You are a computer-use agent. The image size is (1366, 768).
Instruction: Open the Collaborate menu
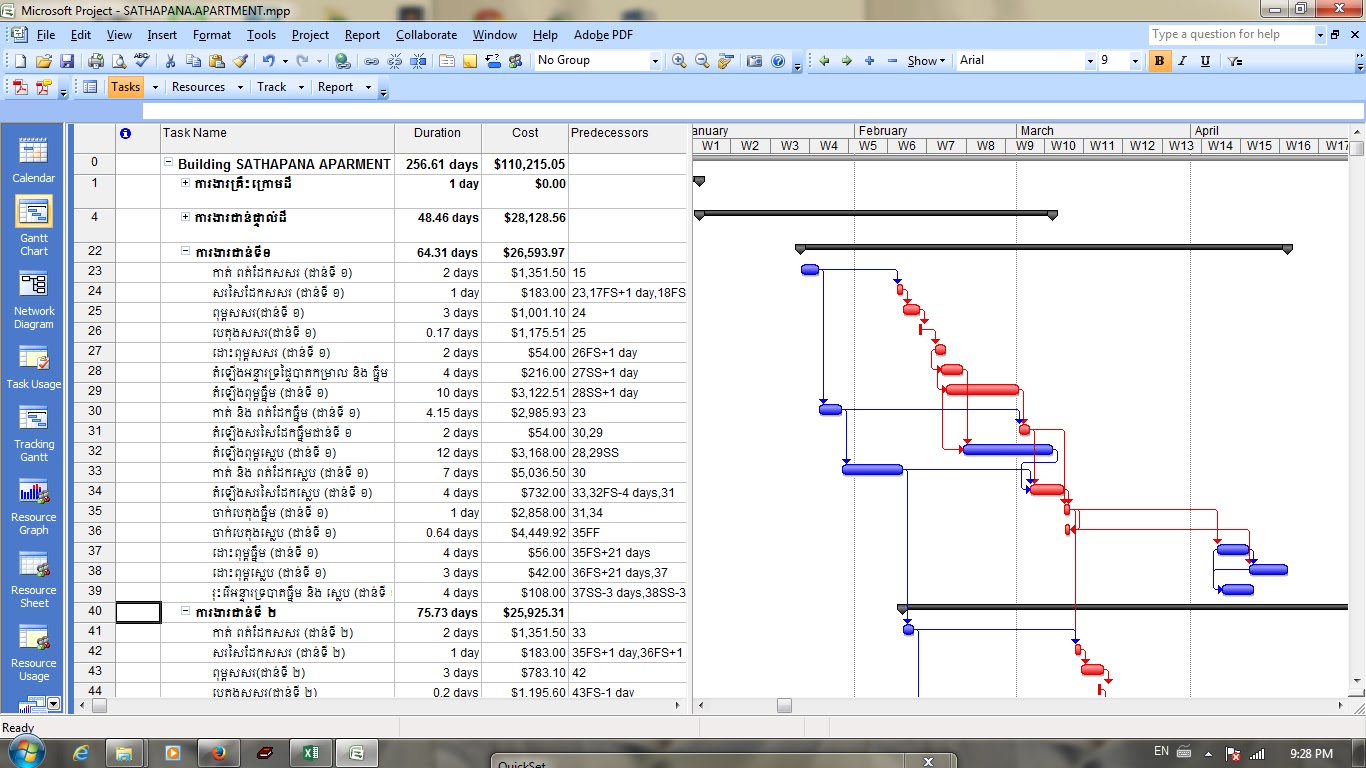pyautogui.click(x=426, y=35)
